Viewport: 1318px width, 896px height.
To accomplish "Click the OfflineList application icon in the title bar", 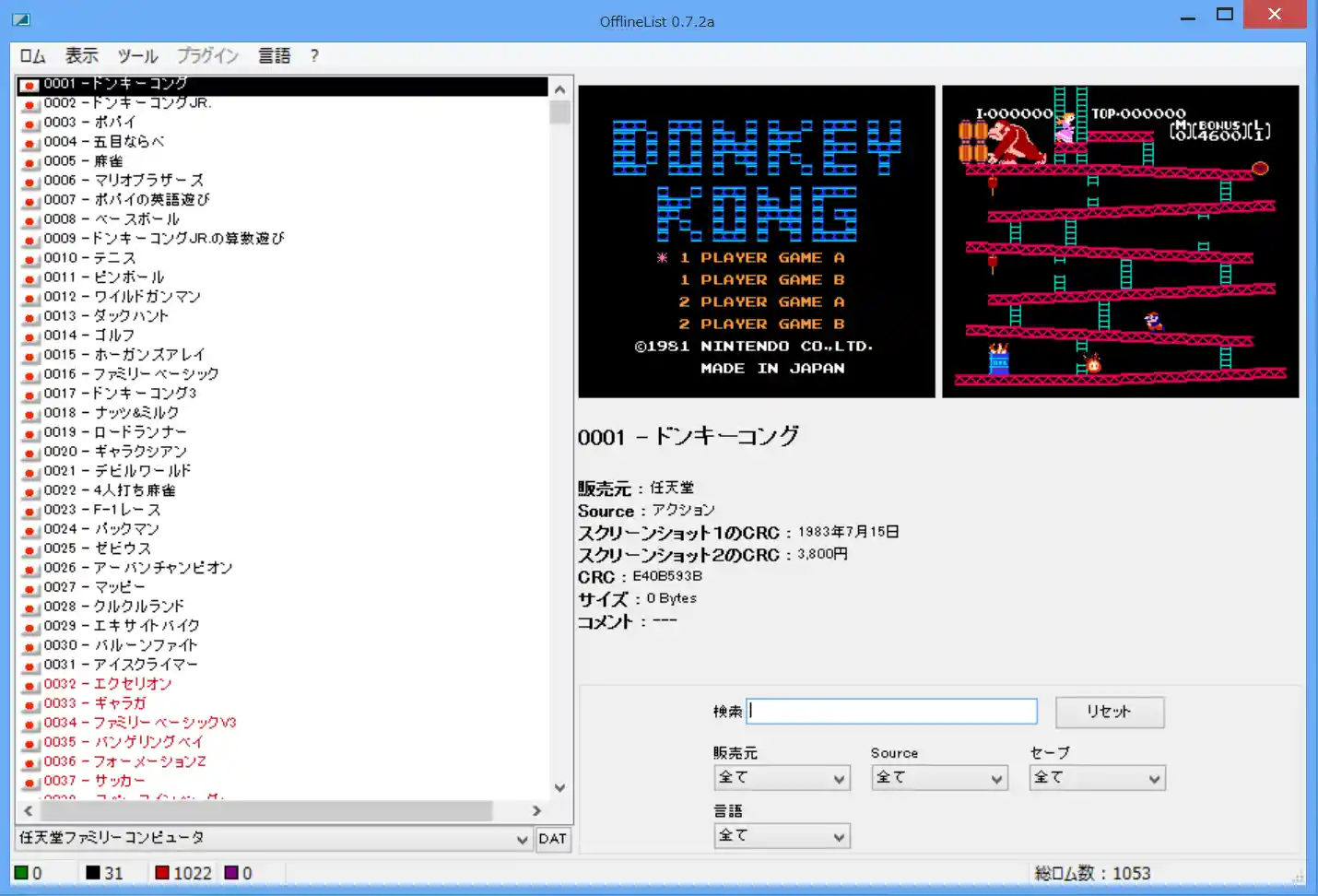I will tap(20, 18).
